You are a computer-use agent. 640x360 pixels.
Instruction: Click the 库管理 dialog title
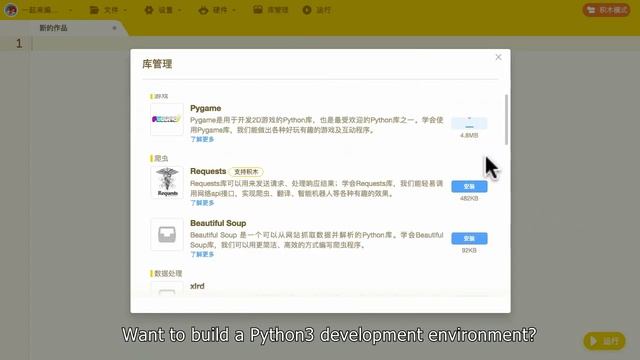pyautogui.click(x=157, y=64)
